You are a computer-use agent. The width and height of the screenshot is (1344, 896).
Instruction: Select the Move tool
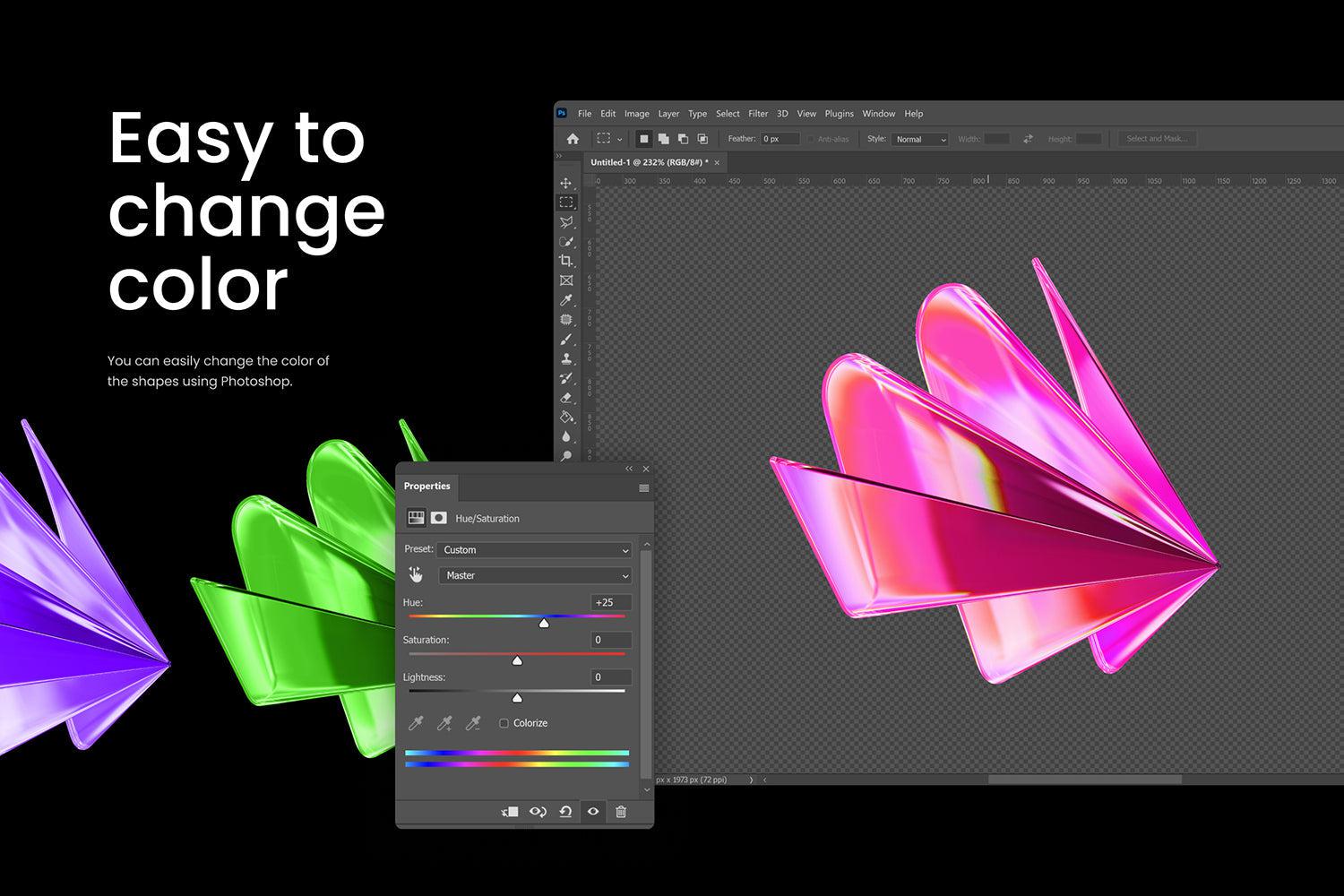(566, 184)
